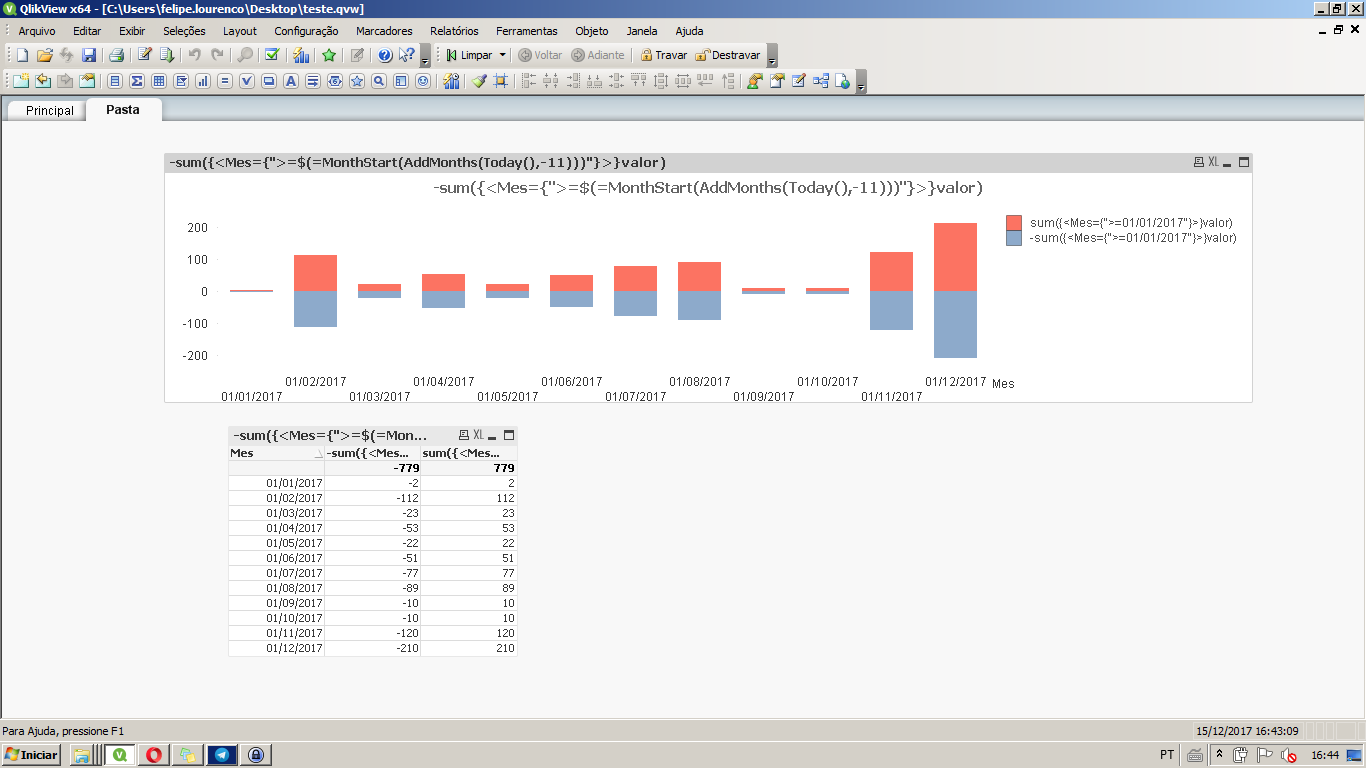Viewport: 1366px width, 768px height.
Task: Create a List Box object icon
Action: pos(115,81)
